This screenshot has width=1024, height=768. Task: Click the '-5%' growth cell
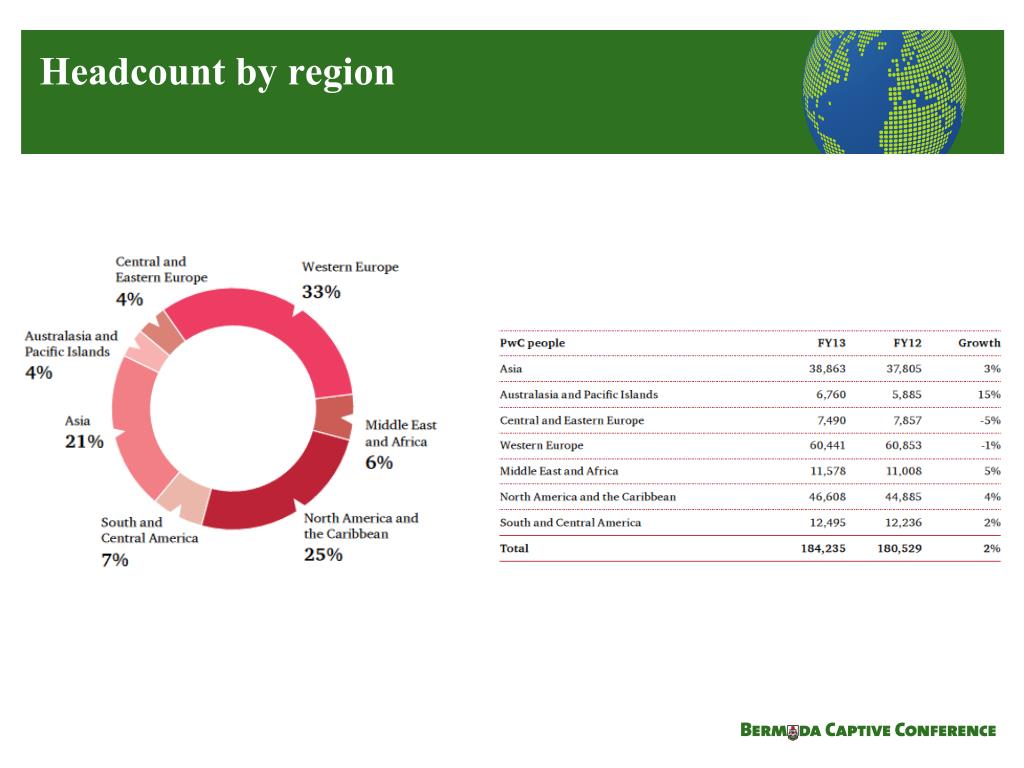(x=990, y=421)
